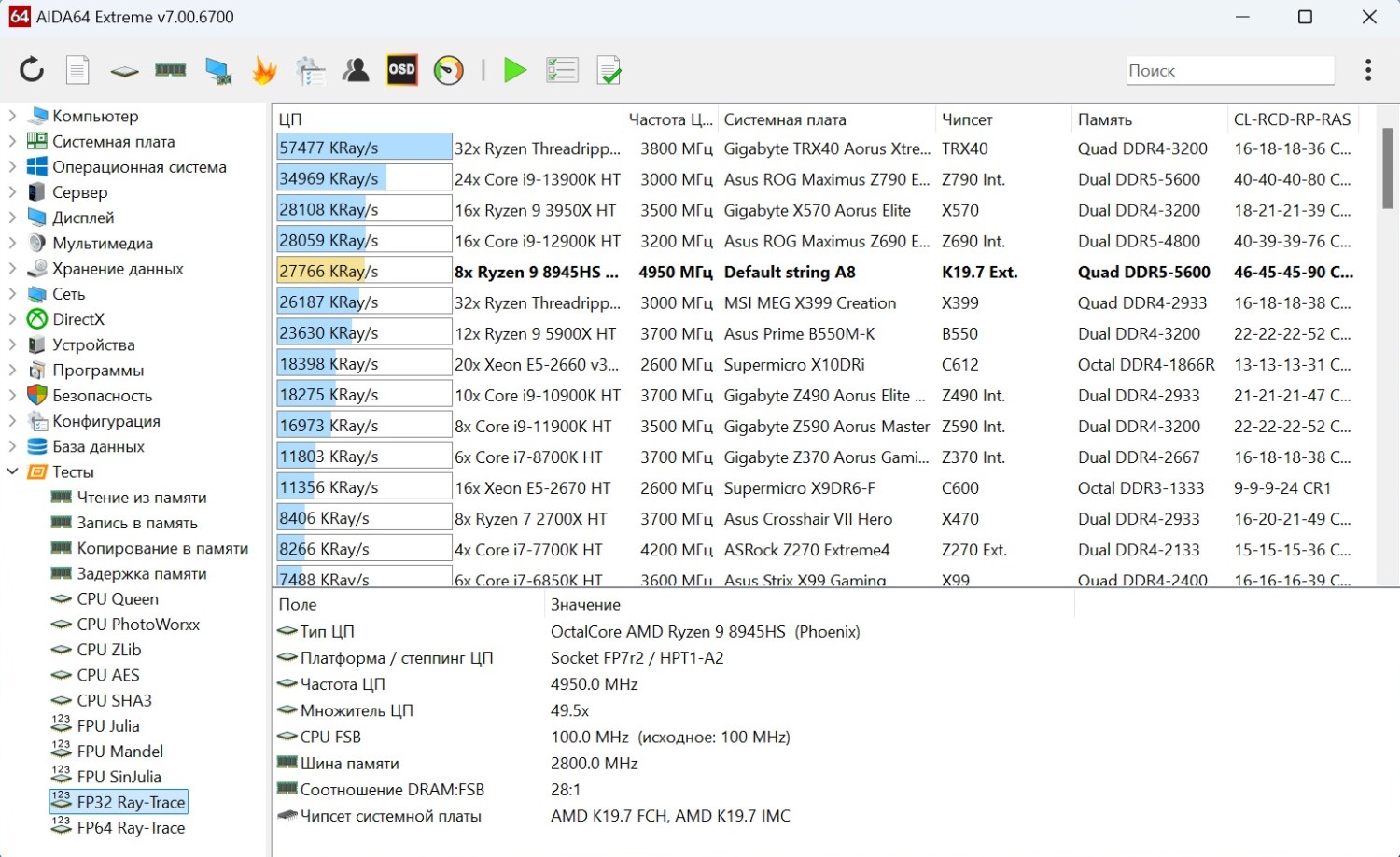
Task: Open Чтение из памяти test
Action: (141, 498)
